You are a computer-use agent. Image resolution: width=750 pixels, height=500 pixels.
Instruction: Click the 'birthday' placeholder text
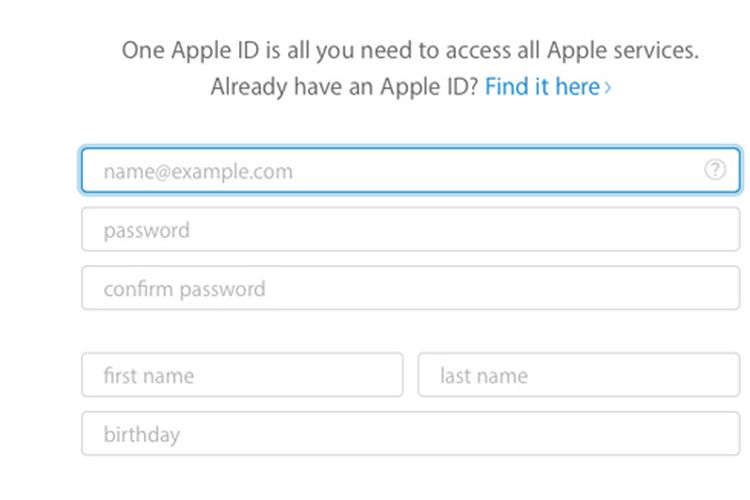pos(142,435)
